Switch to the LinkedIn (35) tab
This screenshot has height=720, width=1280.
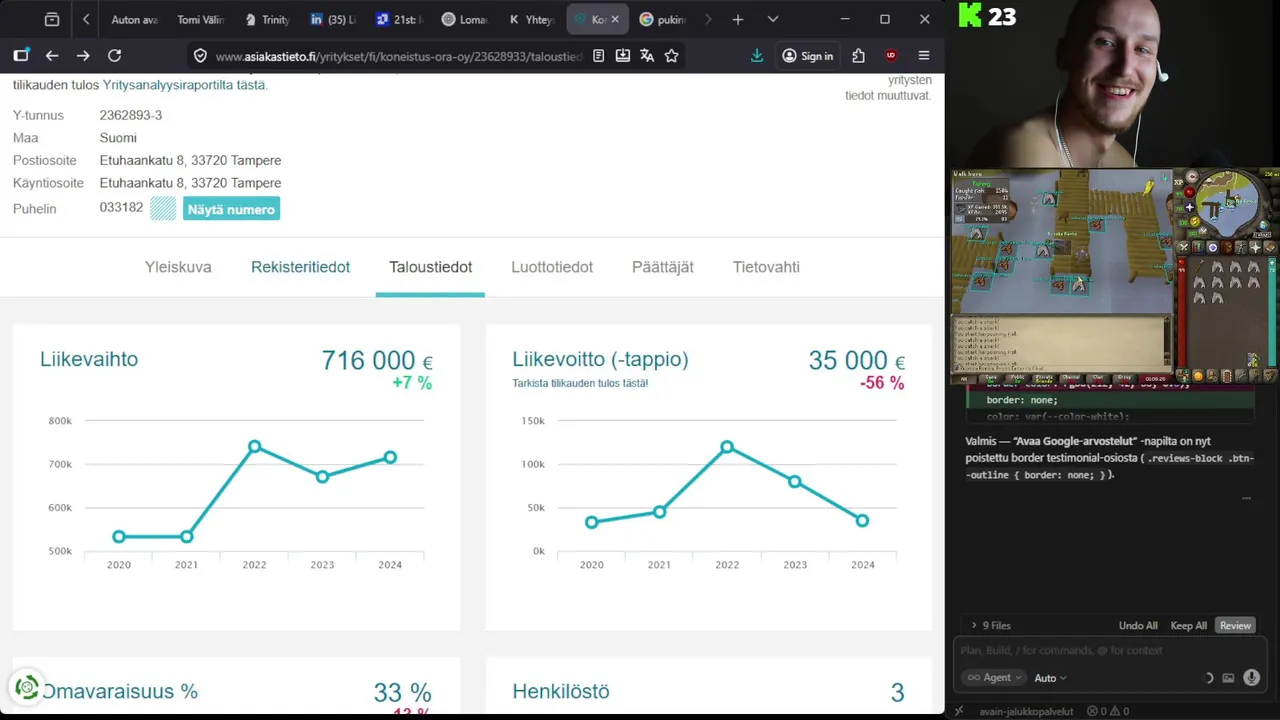click(333, 19)
